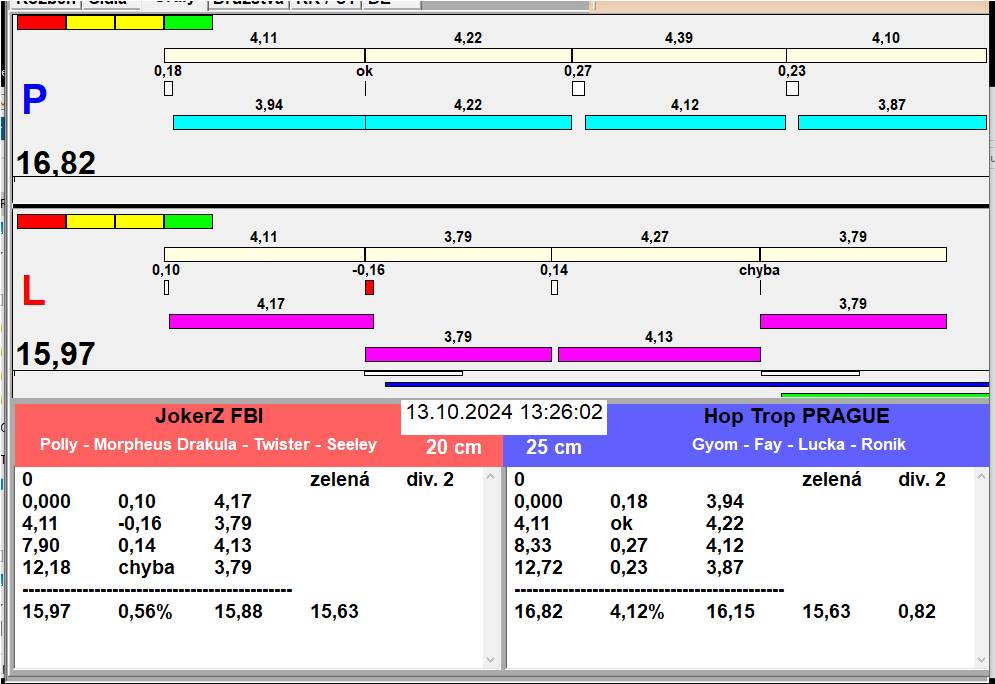Click the 25 cm jump height label
This screenshot has width=995, height=684.
point(553,447)
